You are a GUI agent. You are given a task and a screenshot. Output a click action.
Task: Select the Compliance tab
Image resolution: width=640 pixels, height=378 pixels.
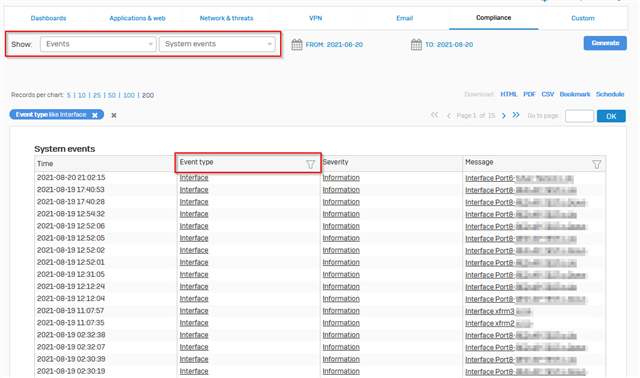point(493,18)
